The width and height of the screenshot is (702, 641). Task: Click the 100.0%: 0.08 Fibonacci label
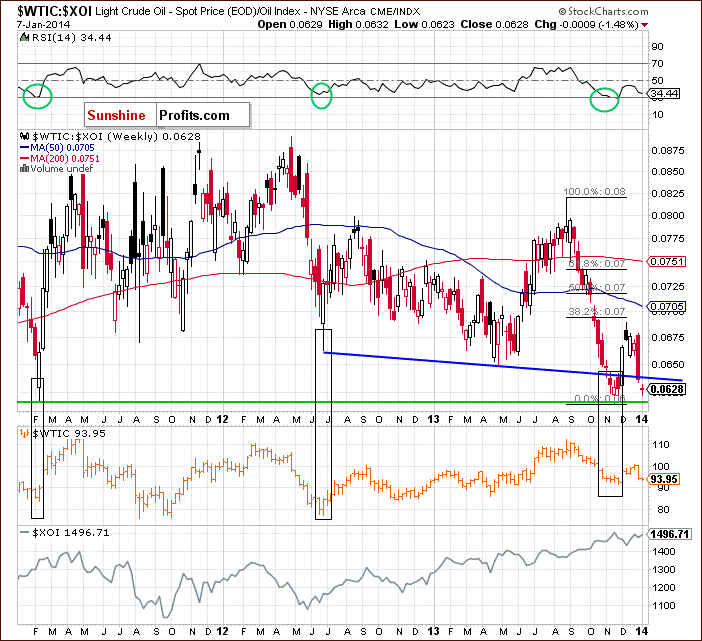pos(595,192)
